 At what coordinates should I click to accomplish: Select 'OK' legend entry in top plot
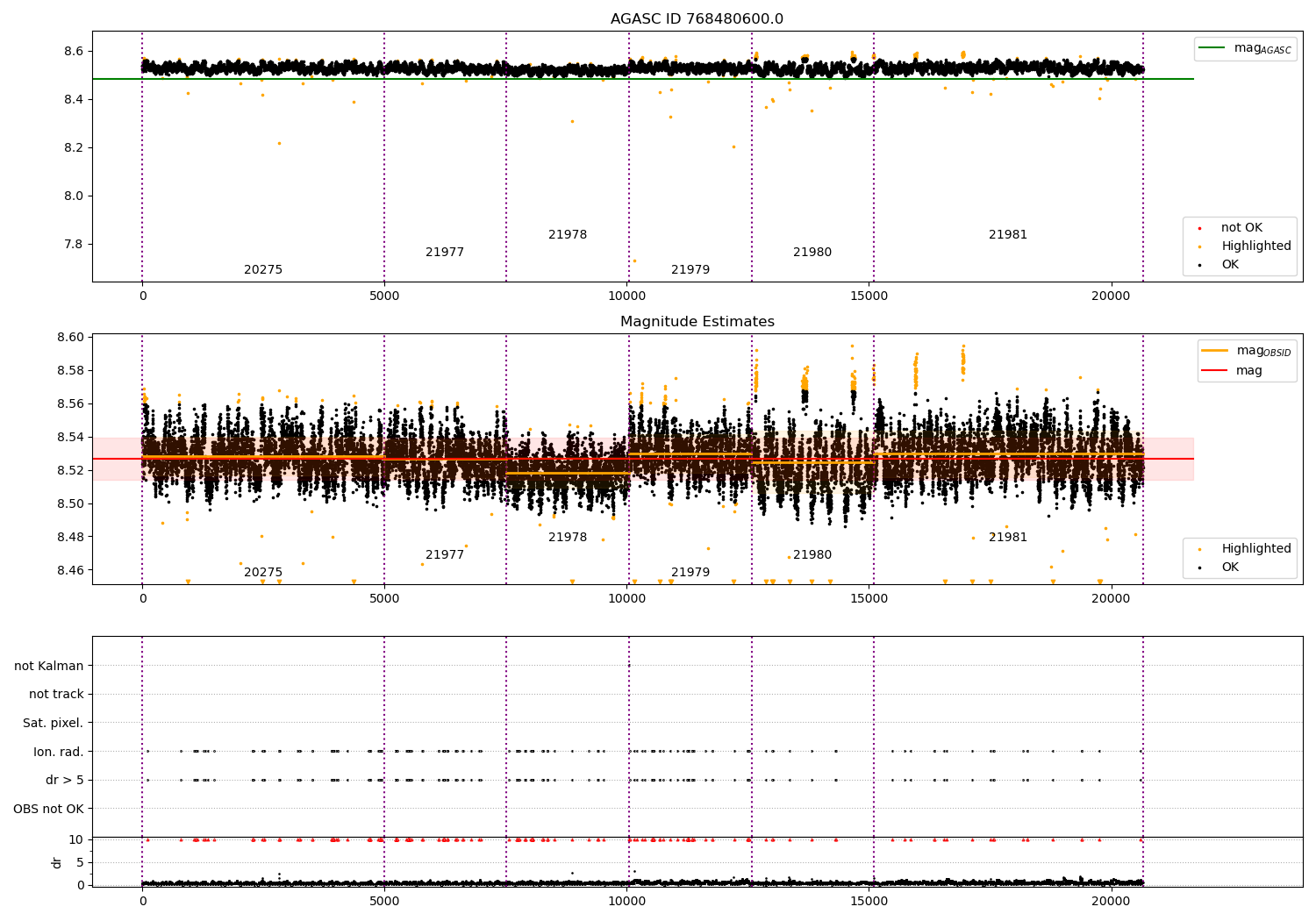pos(1219,265)
